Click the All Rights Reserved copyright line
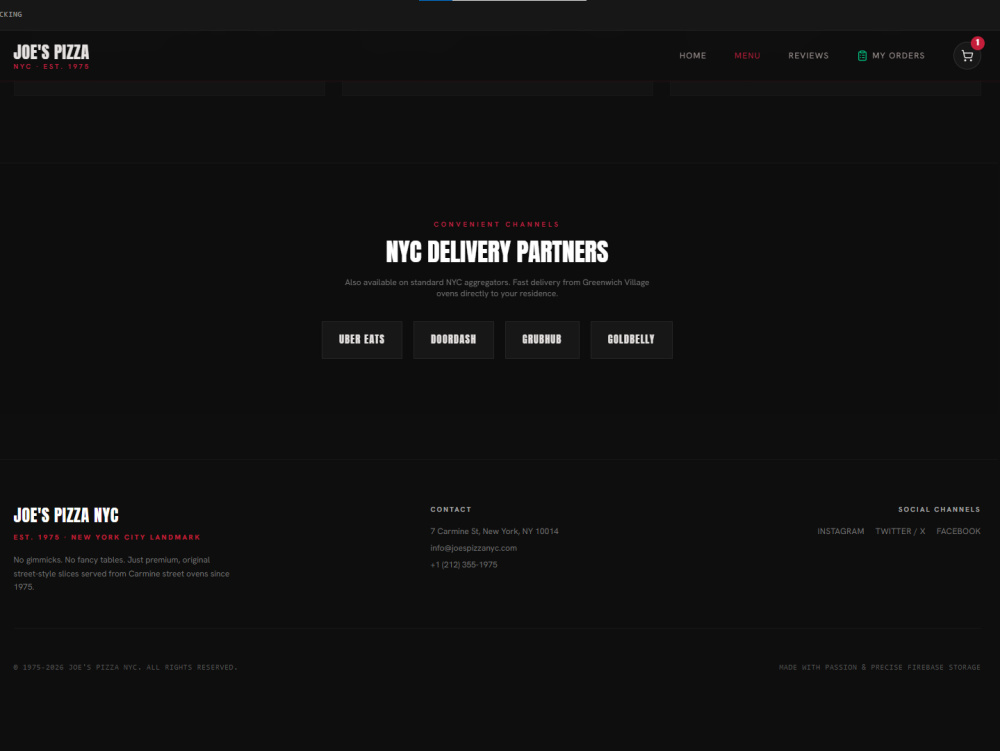Screen dimensions: 1000x751 point(126,667)
